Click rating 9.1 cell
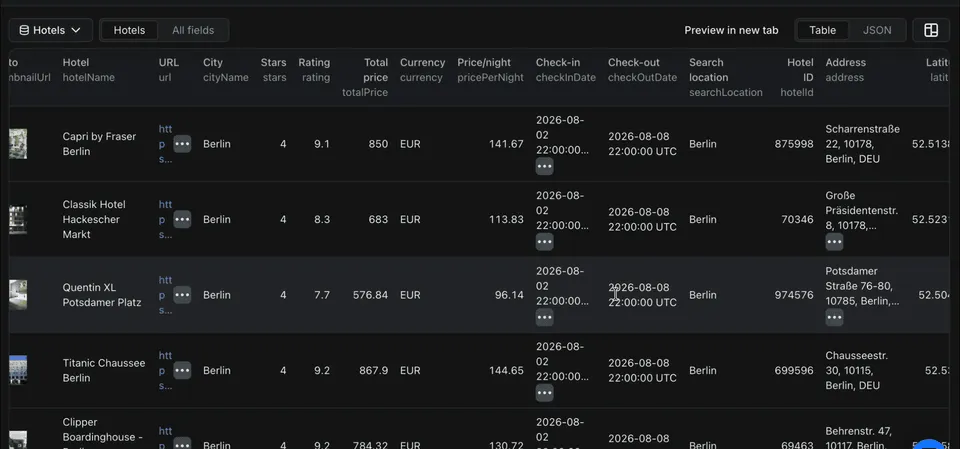This screenshot has height=449, width=960. tap(322, 144)
